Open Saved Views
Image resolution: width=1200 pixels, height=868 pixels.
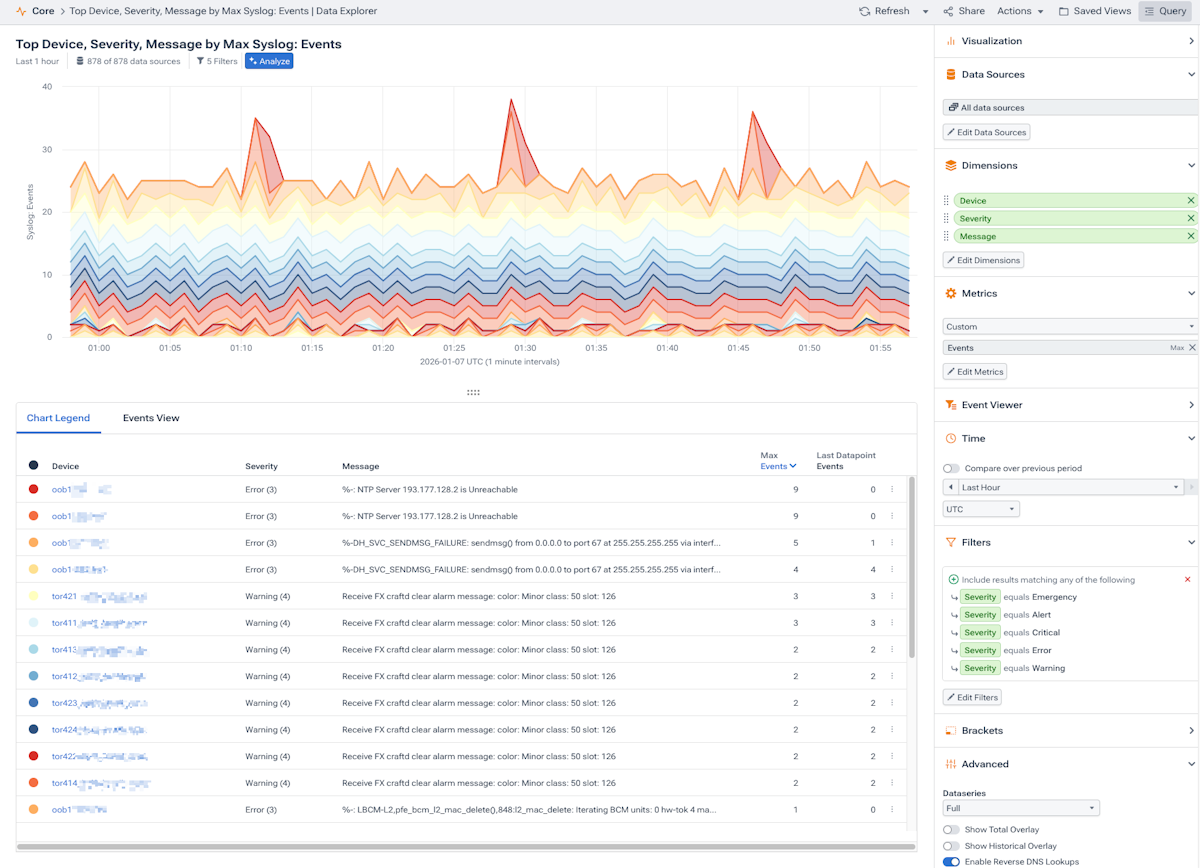point(1094,11)
